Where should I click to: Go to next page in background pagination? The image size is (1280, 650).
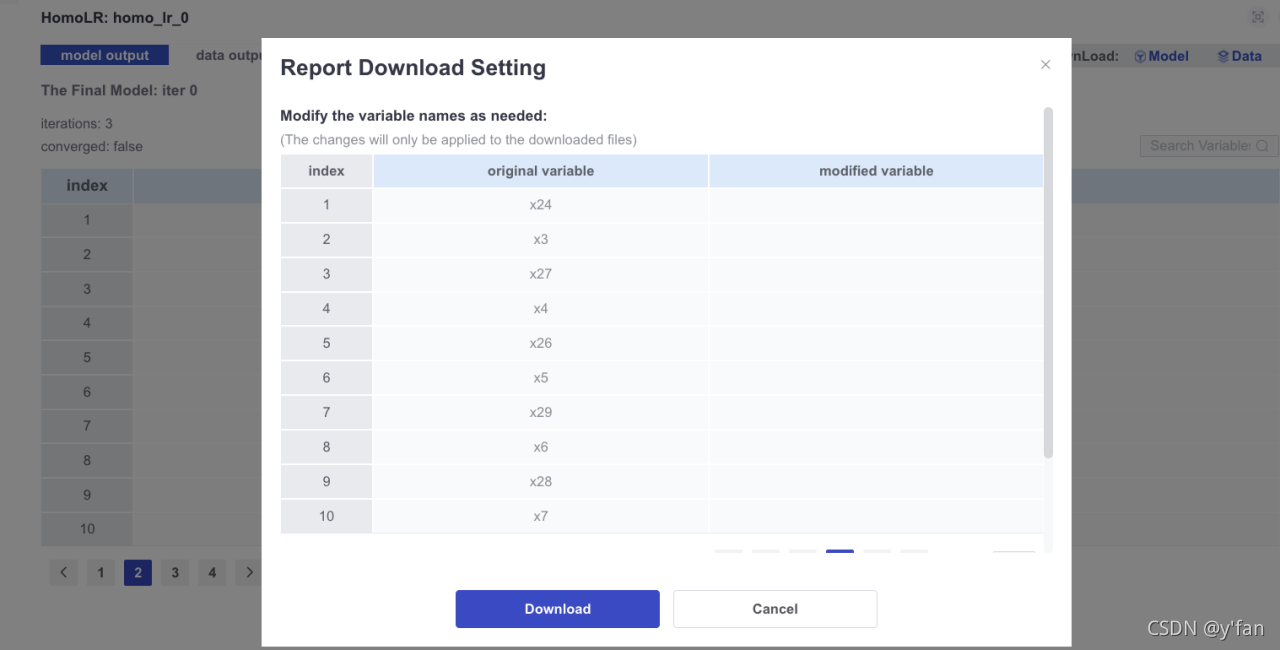(x=249, y=573)
